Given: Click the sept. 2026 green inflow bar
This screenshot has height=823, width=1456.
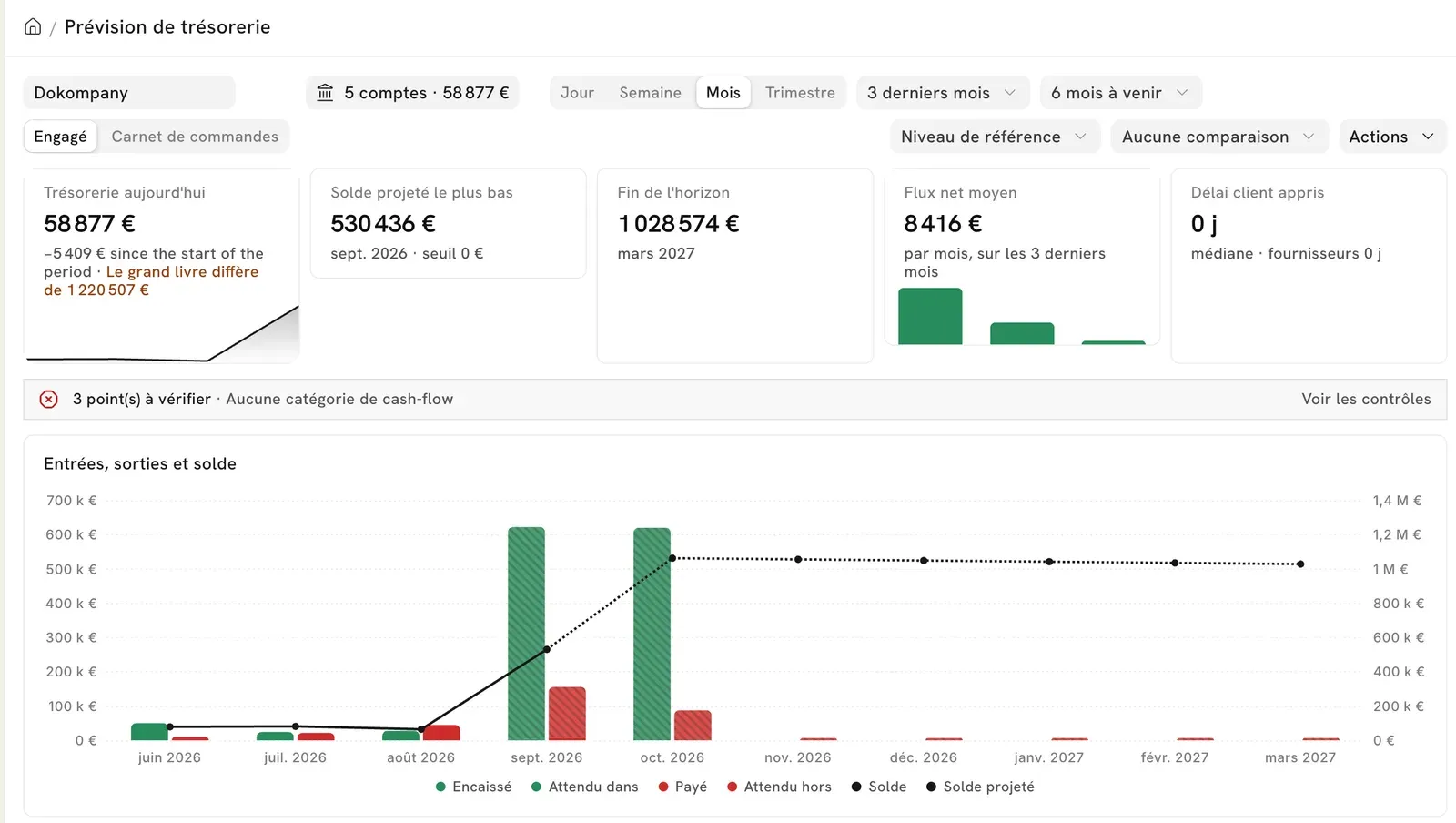Looking at the screenshot, I should [x=526, y=634].
